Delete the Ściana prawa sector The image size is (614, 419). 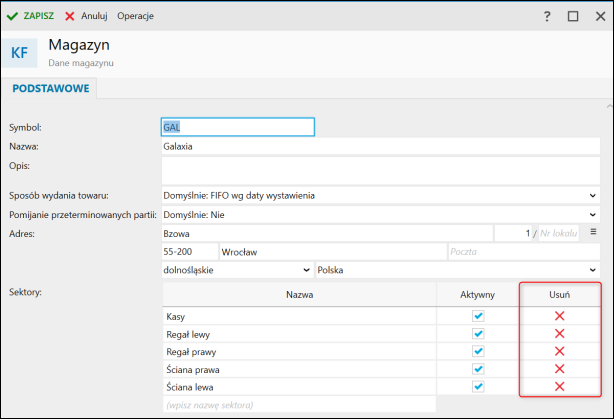point(559,369)
